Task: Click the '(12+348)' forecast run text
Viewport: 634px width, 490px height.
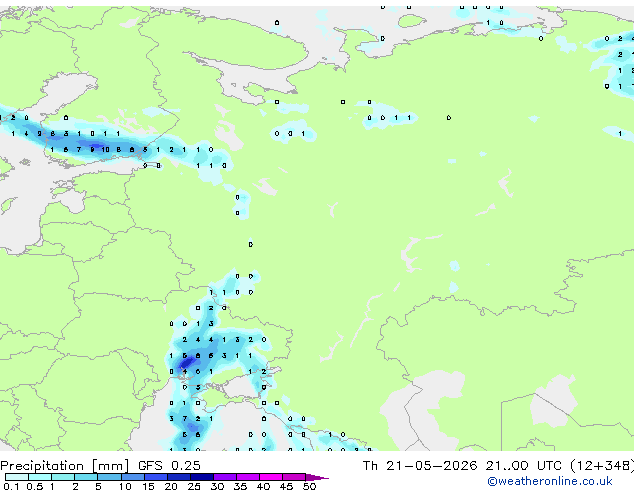Action: (x=602, y=466)
